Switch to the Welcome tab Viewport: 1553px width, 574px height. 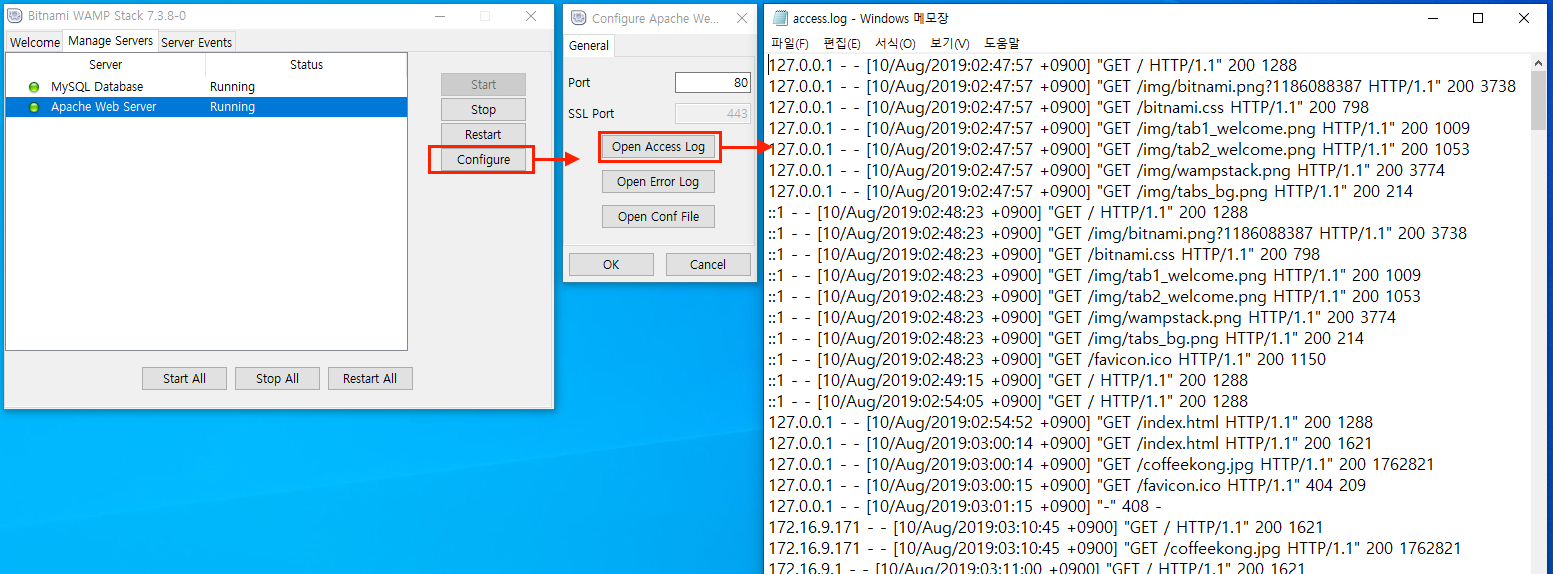pos(35,42)
